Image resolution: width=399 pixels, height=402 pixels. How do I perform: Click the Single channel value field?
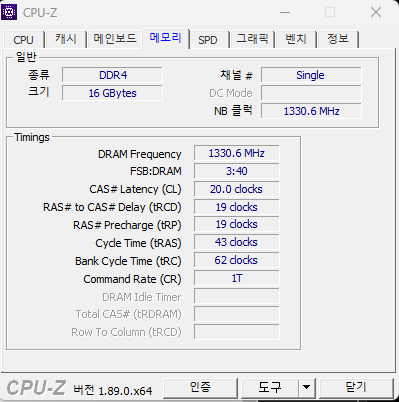pyautogui.click(x=311, y=75)
